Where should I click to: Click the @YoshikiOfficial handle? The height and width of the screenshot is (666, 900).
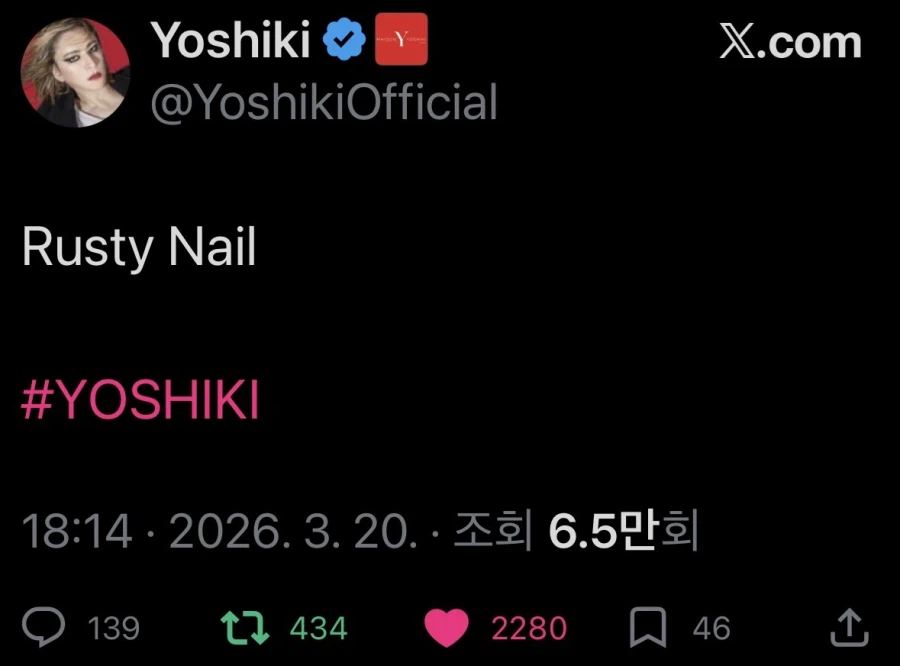323,103
